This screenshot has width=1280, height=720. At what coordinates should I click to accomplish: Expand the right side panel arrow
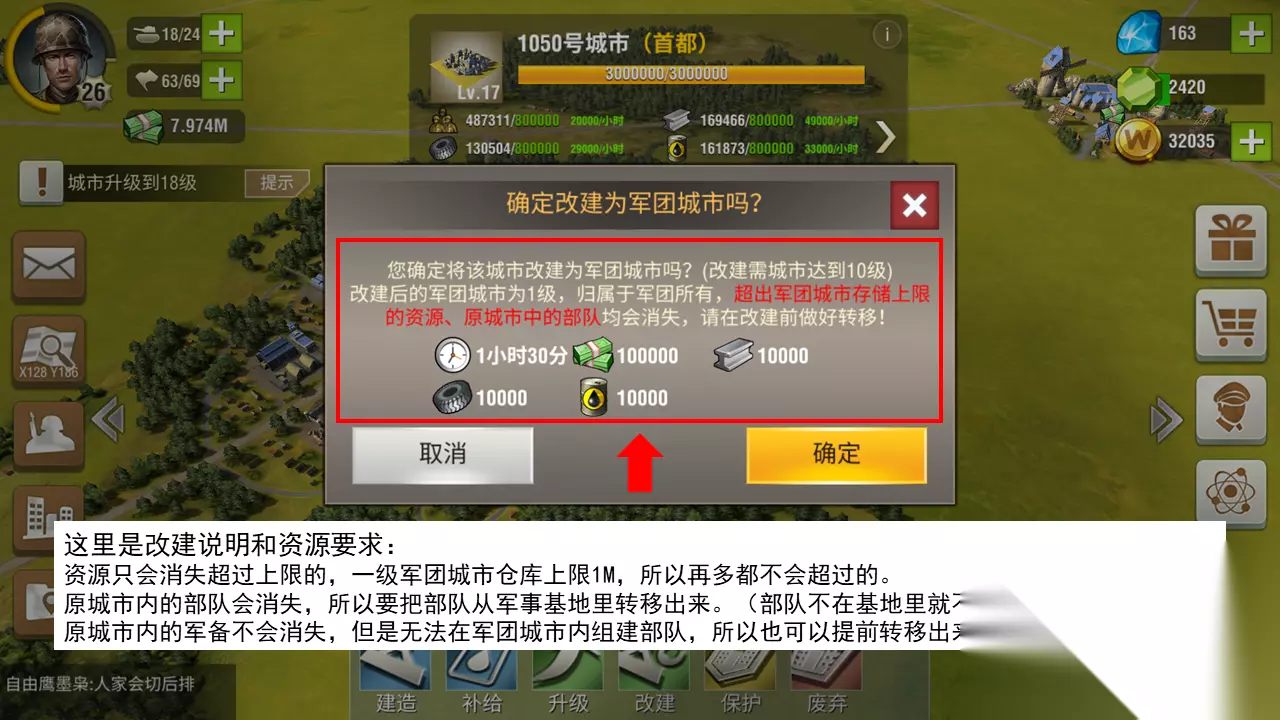[1166, 419]
